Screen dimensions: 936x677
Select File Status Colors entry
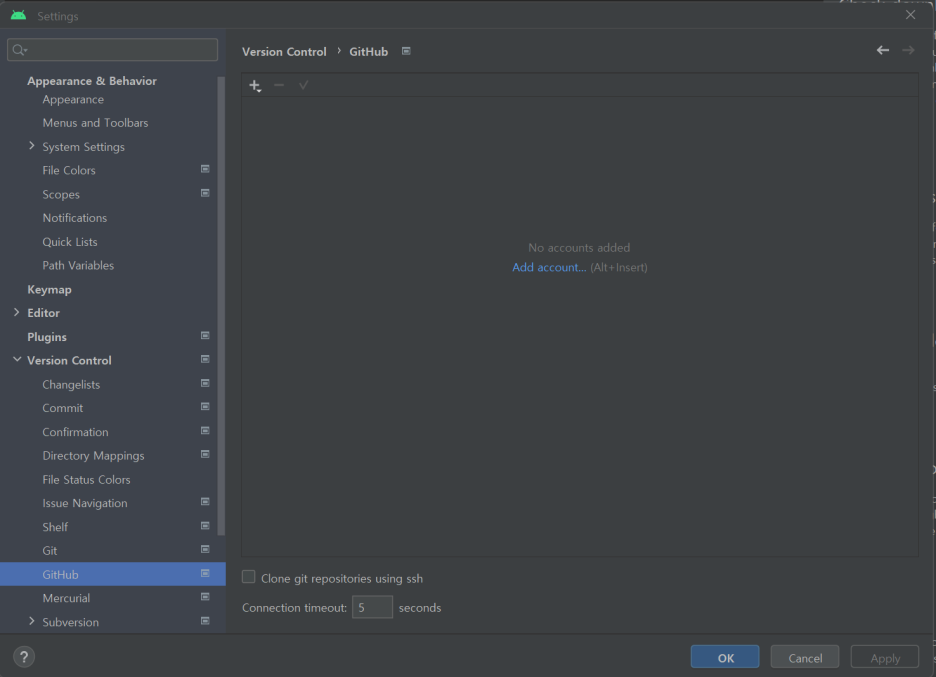[x=86, y=480]
